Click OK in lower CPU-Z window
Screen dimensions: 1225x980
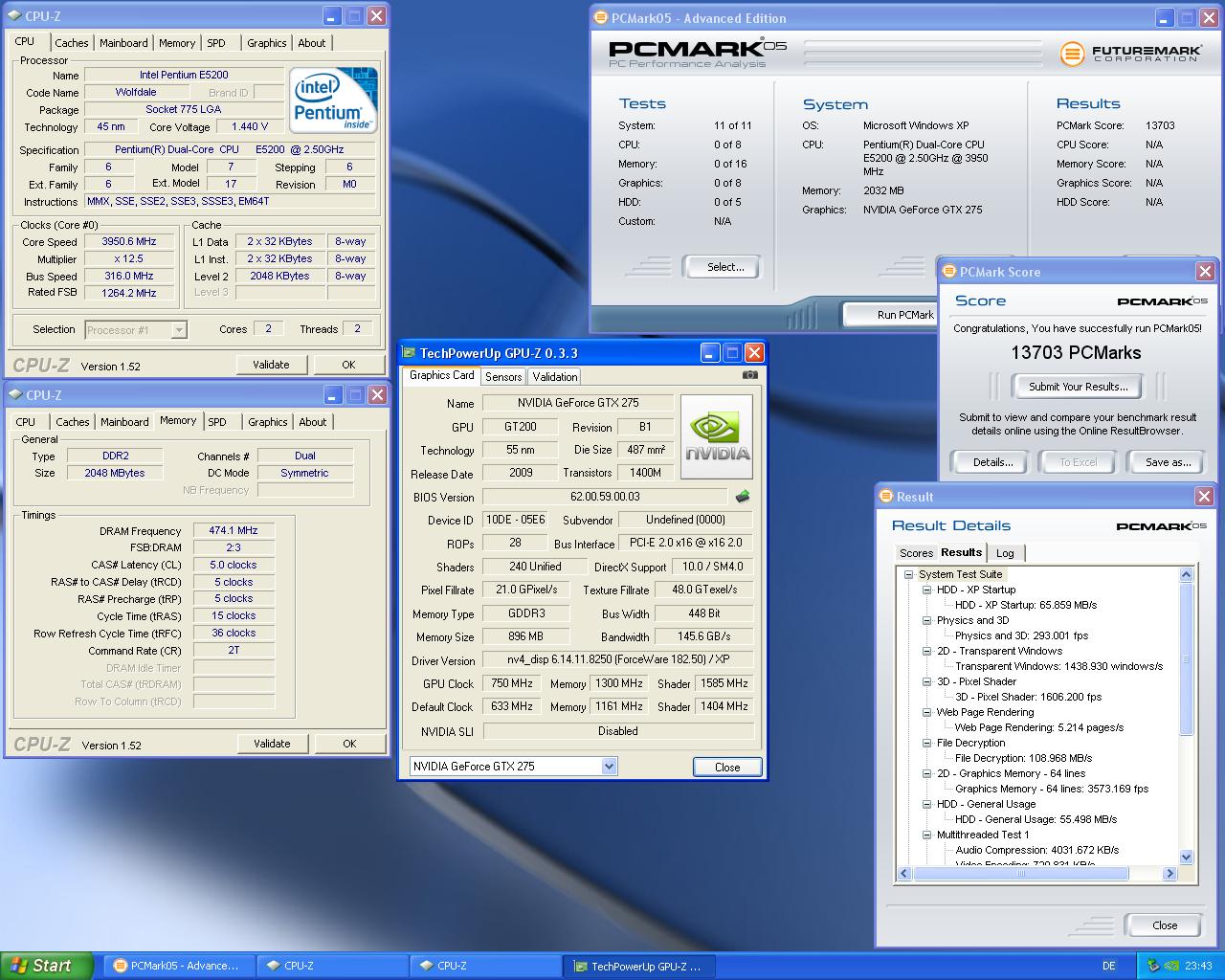(349, 744)
